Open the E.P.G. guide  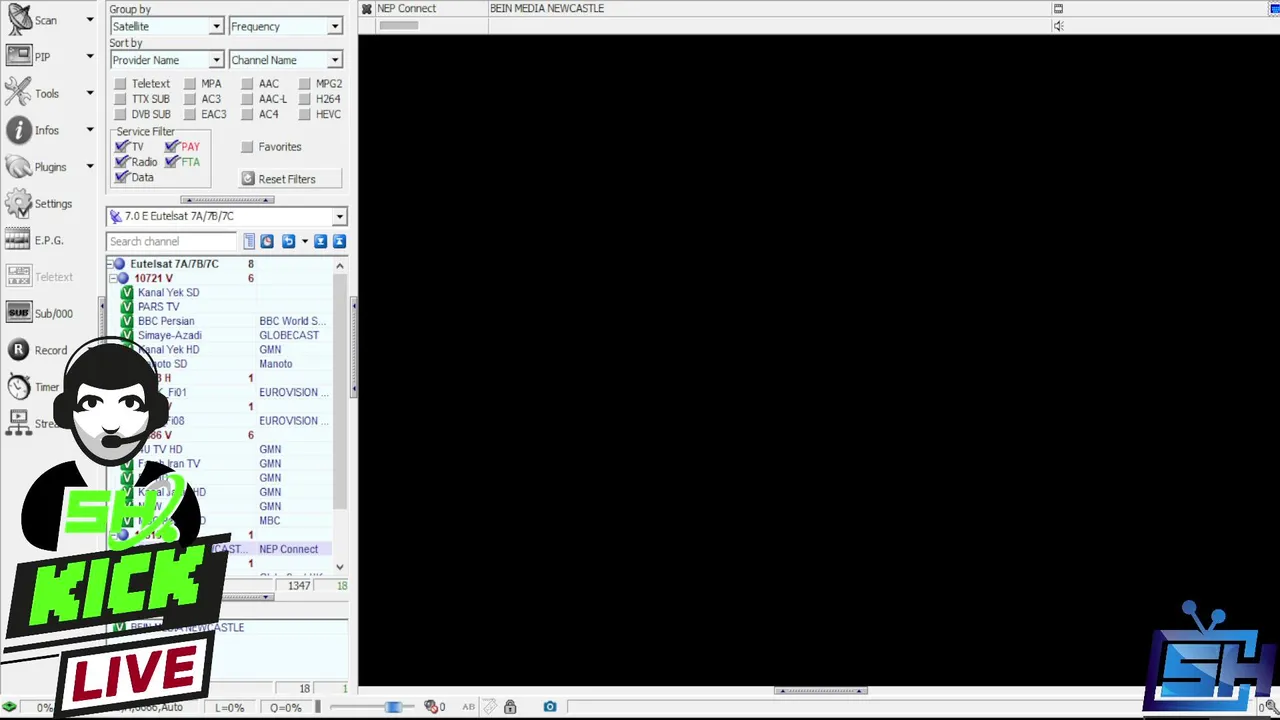click(34, 240)
